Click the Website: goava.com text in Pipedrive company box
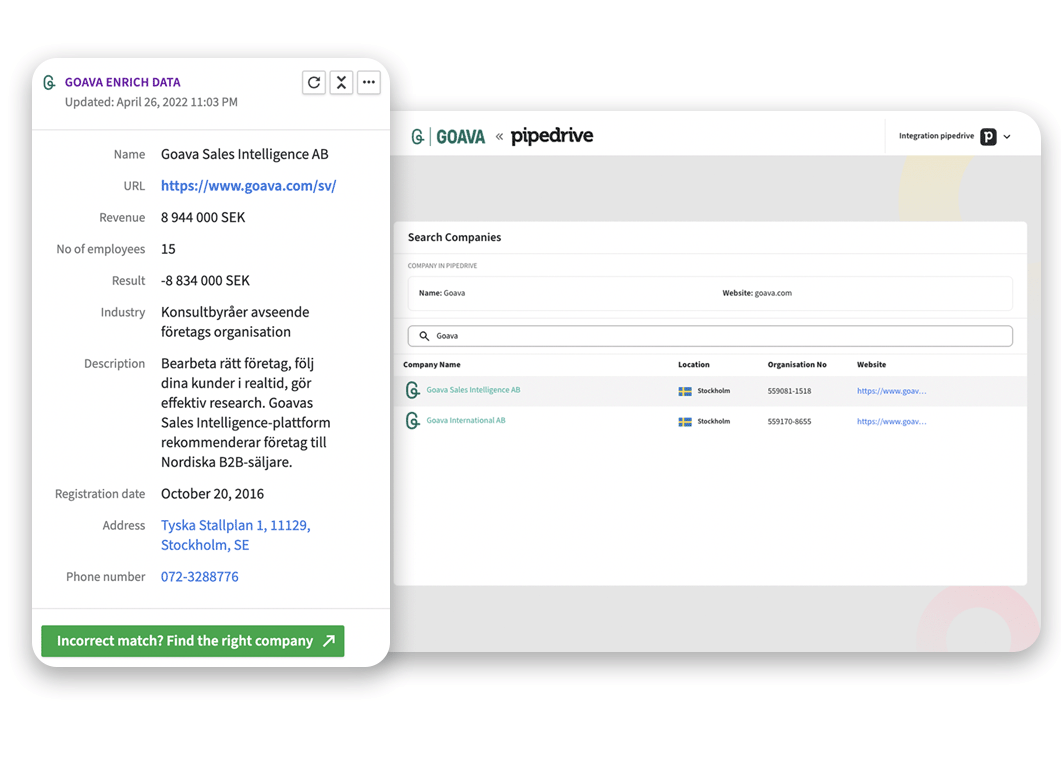Viewport: 1061px width, 768px height. [757, 293]
